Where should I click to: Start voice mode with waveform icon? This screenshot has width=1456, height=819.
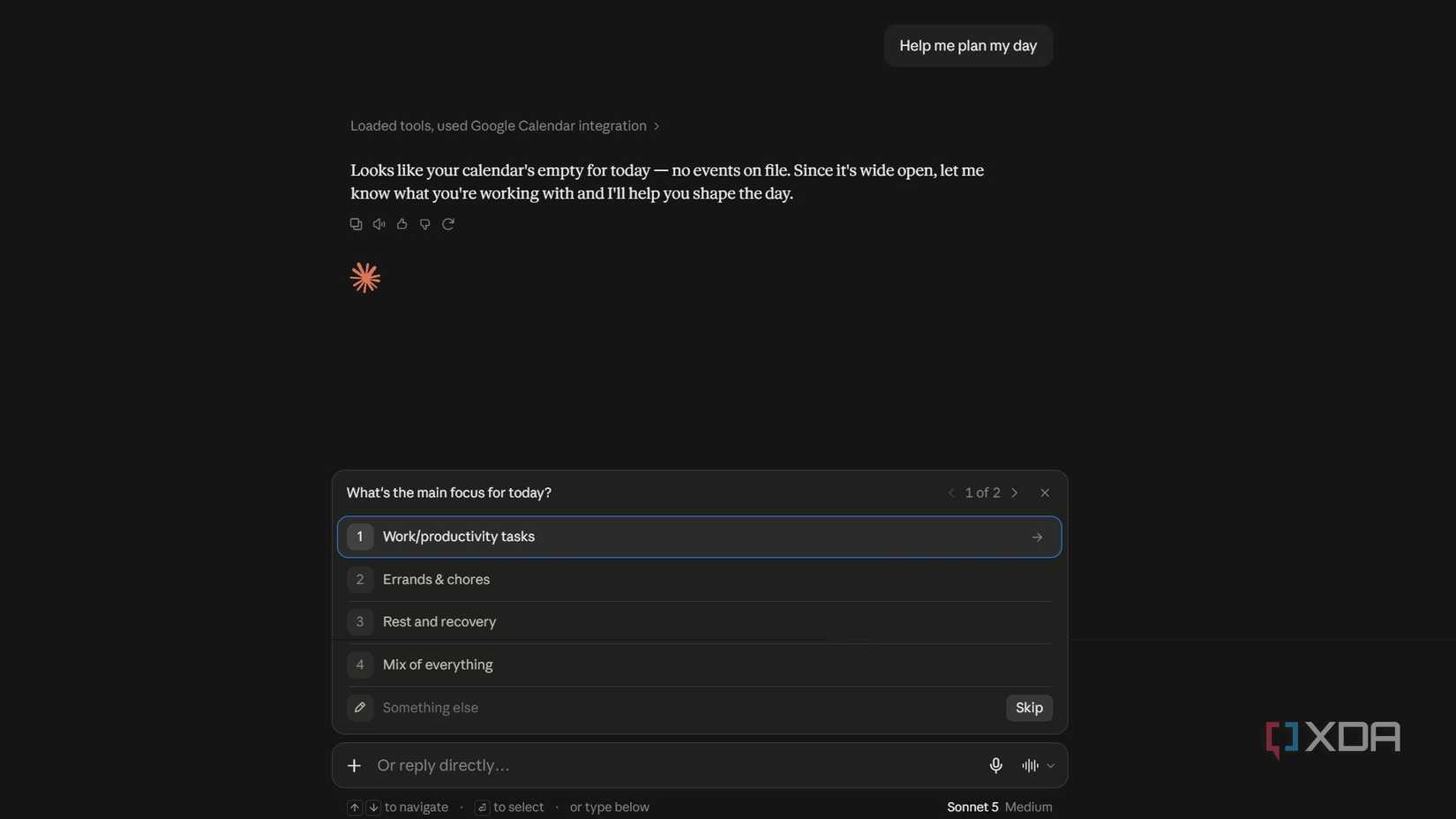1030,765
